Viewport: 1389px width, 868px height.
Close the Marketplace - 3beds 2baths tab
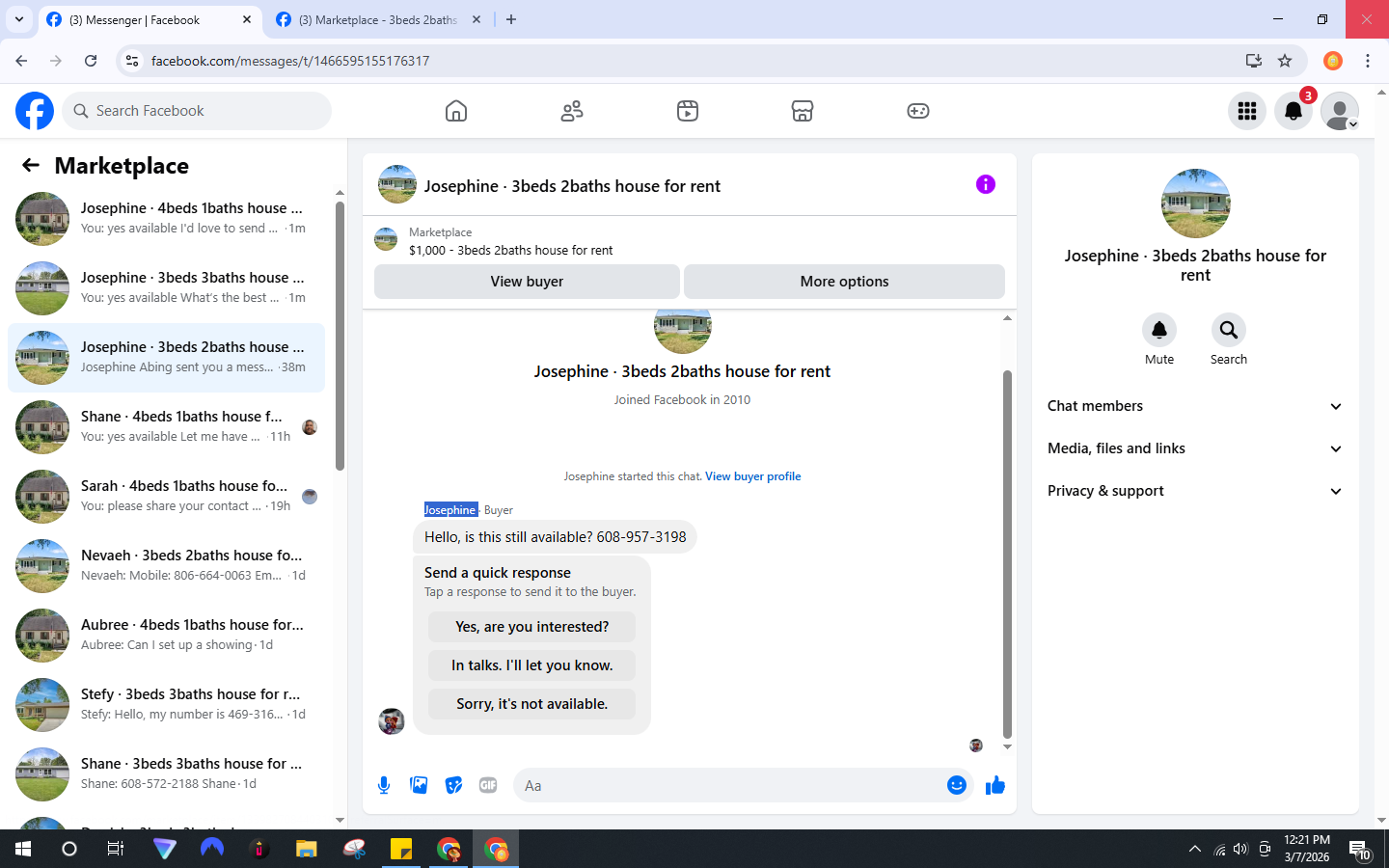pos(477,19)
